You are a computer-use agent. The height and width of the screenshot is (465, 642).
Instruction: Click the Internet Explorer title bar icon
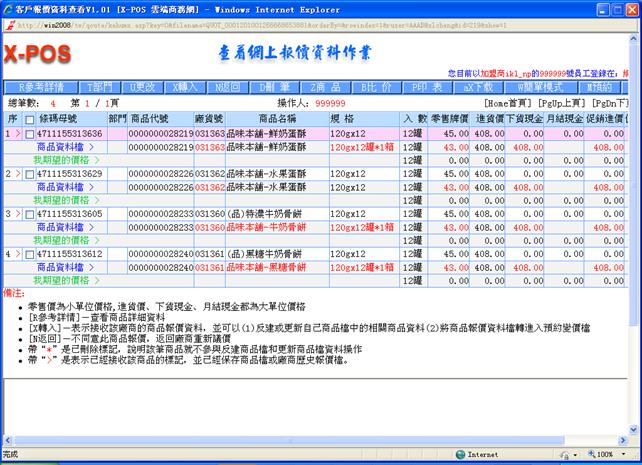pos(8,7)
